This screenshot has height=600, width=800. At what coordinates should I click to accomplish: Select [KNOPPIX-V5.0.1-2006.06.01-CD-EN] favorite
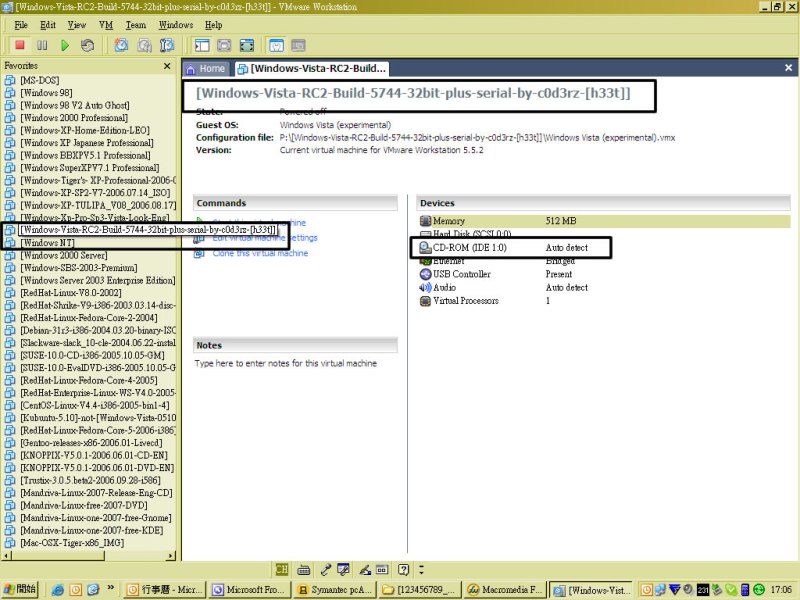94,455
